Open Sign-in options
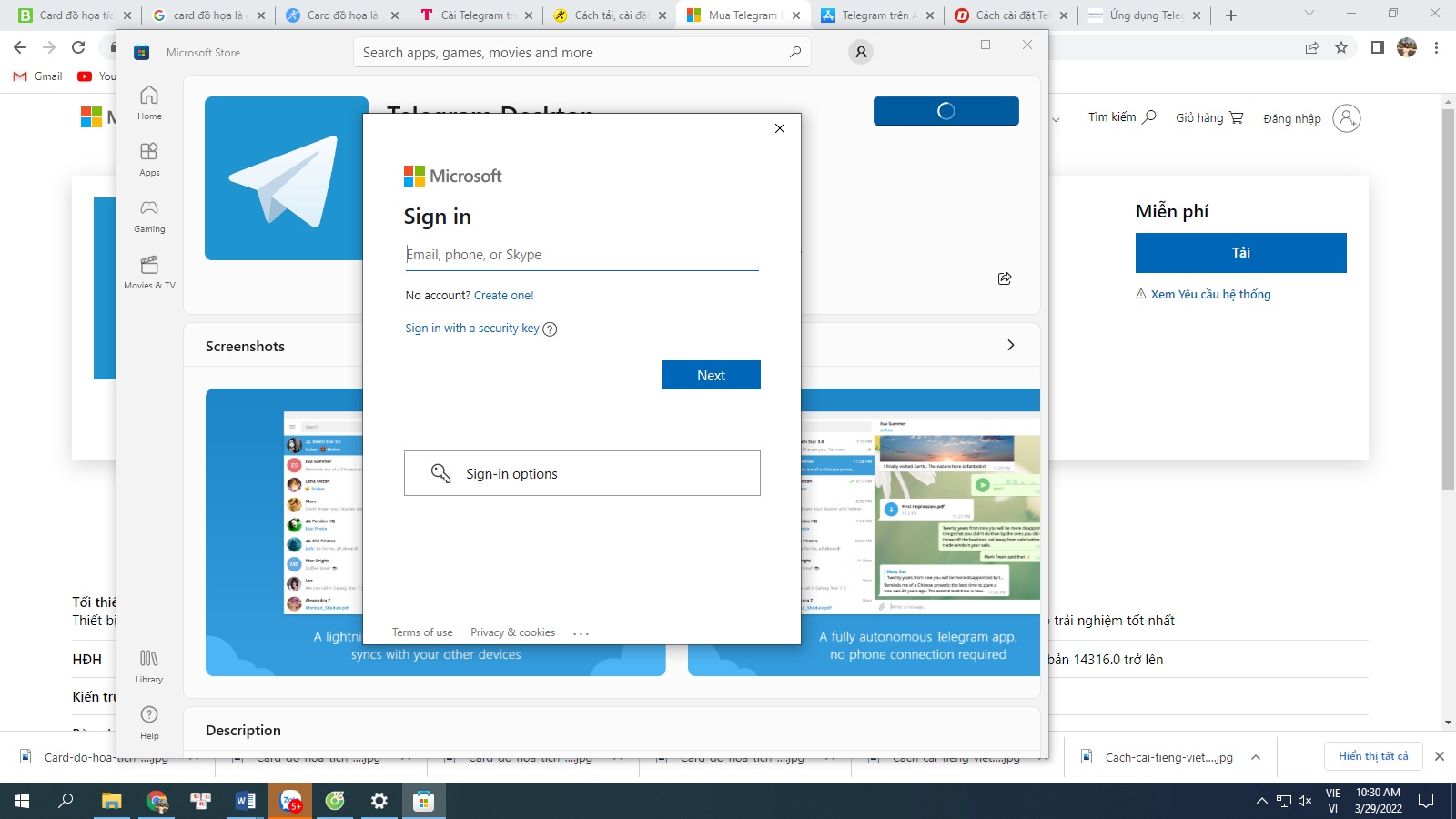The height and width of the screenshot is (819, 1456). [x=582, y=473]
